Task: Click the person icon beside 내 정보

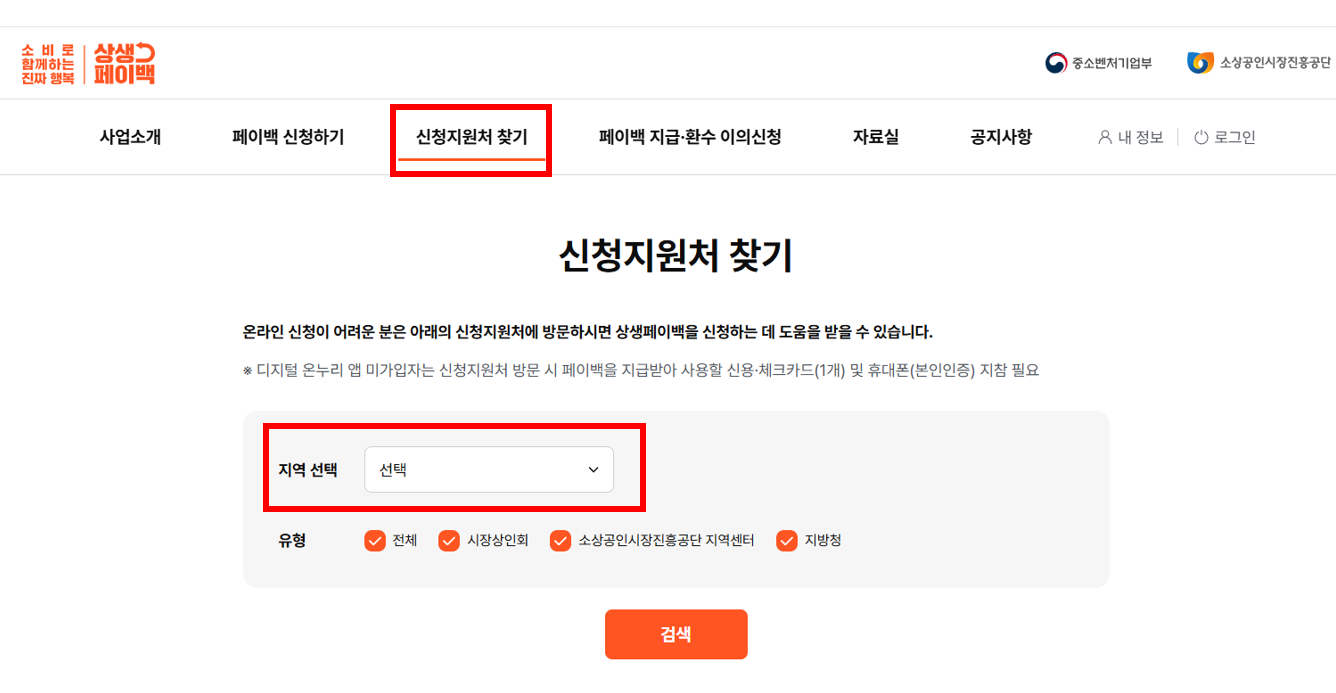Action: pyautogui.click(x=1104, y=137)
